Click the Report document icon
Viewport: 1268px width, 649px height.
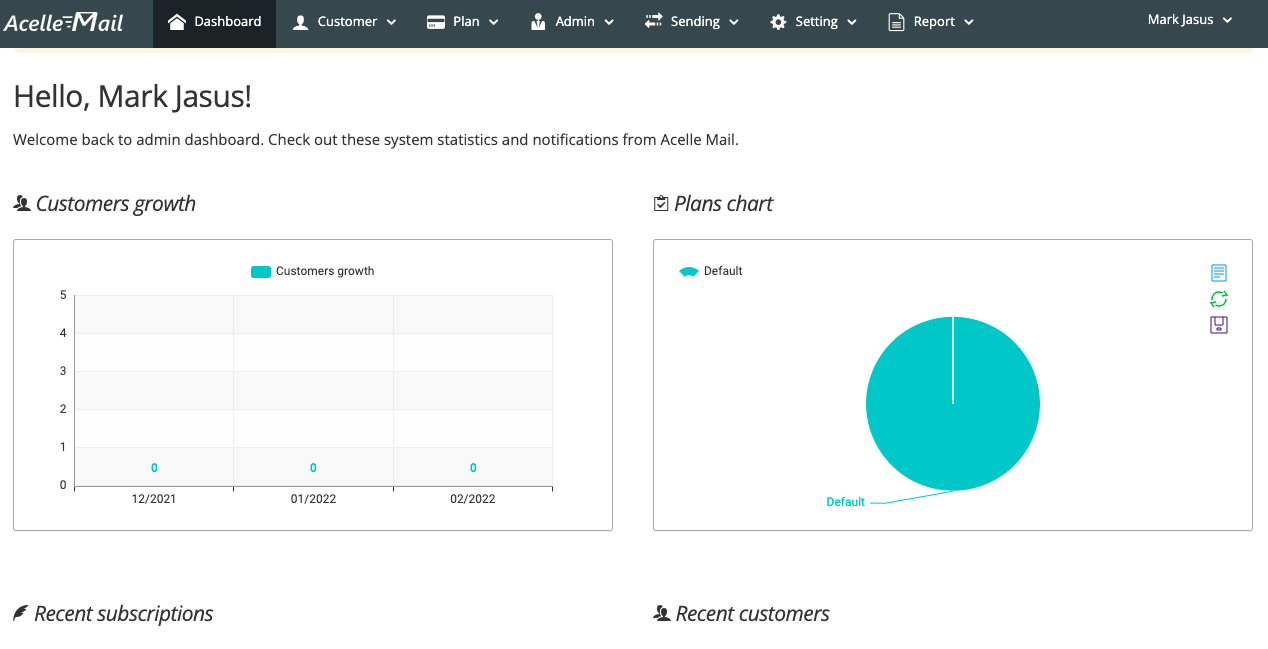pos(896,22)
